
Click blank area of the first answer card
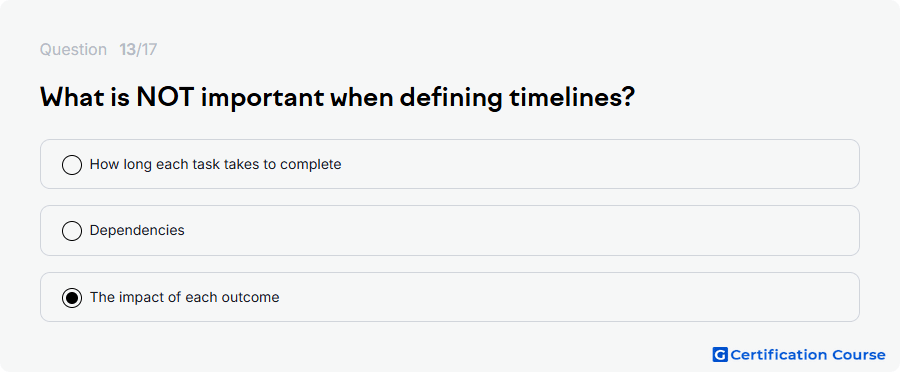point(574,164)
